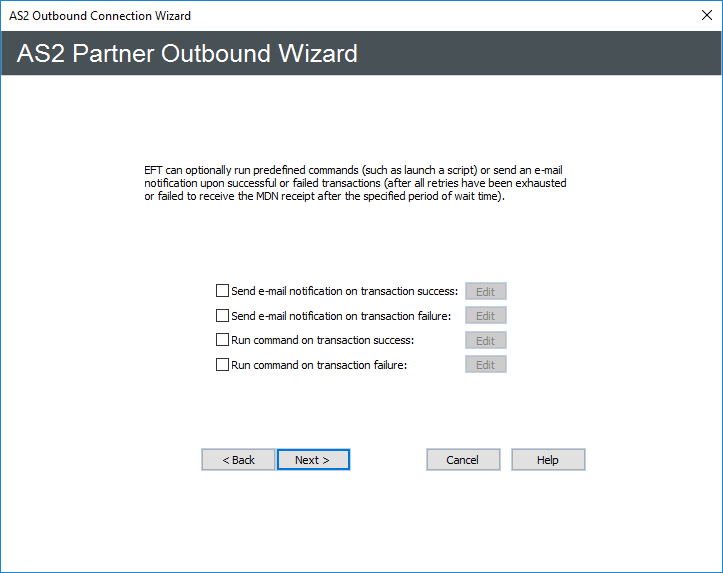This screenshot has width=723, height=573.
Task: Go to previous step with Back button
Action: (x=238, y=460)
